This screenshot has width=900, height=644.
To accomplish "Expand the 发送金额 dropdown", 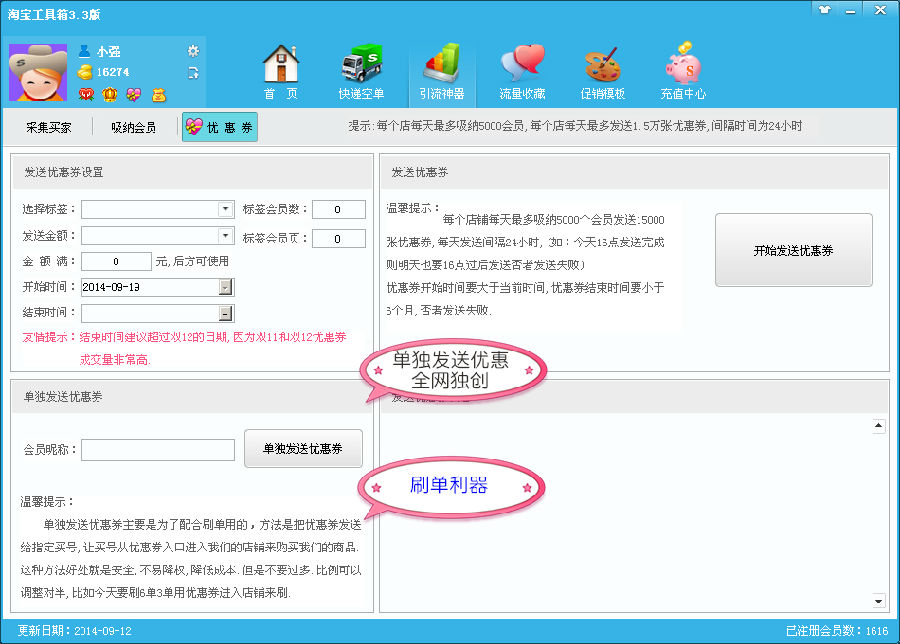I will pos(226,236).
